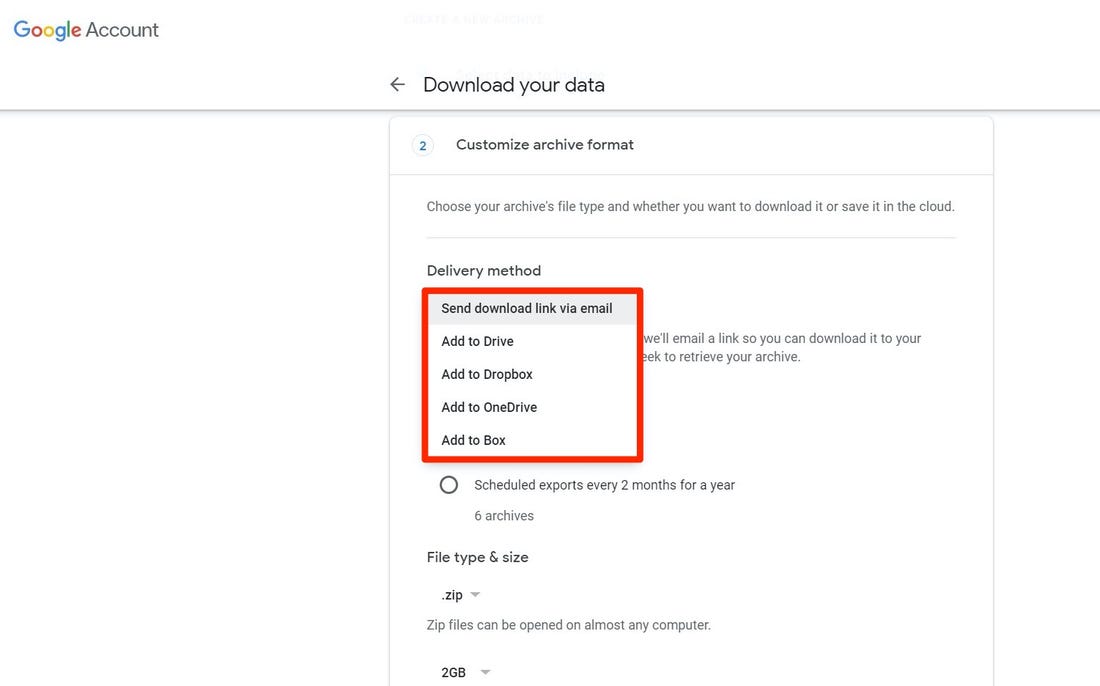The height and width of the screenshot is (686, 1100).
Task: Select Scheduled exports every 2 months radio
Action: pos(449,485)
